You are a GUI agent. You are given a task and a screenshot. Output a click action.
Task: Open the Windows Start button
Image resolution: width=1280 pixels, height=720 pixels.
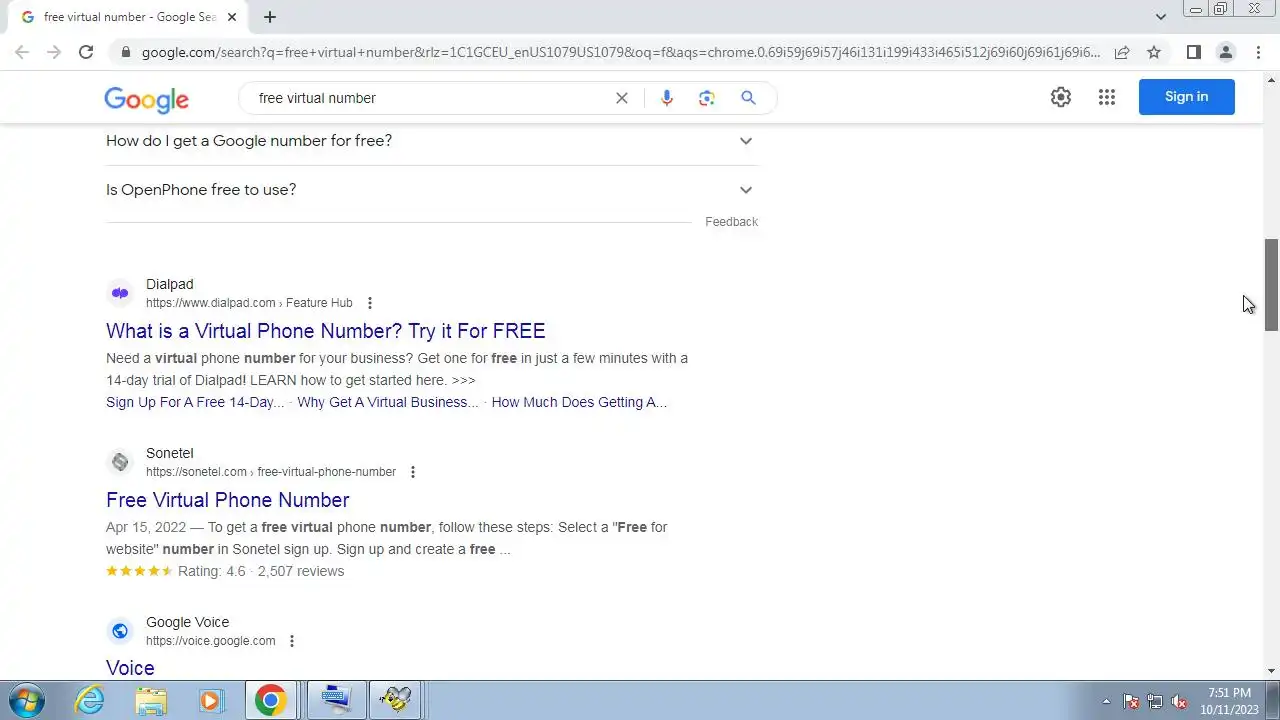(26, 701)
